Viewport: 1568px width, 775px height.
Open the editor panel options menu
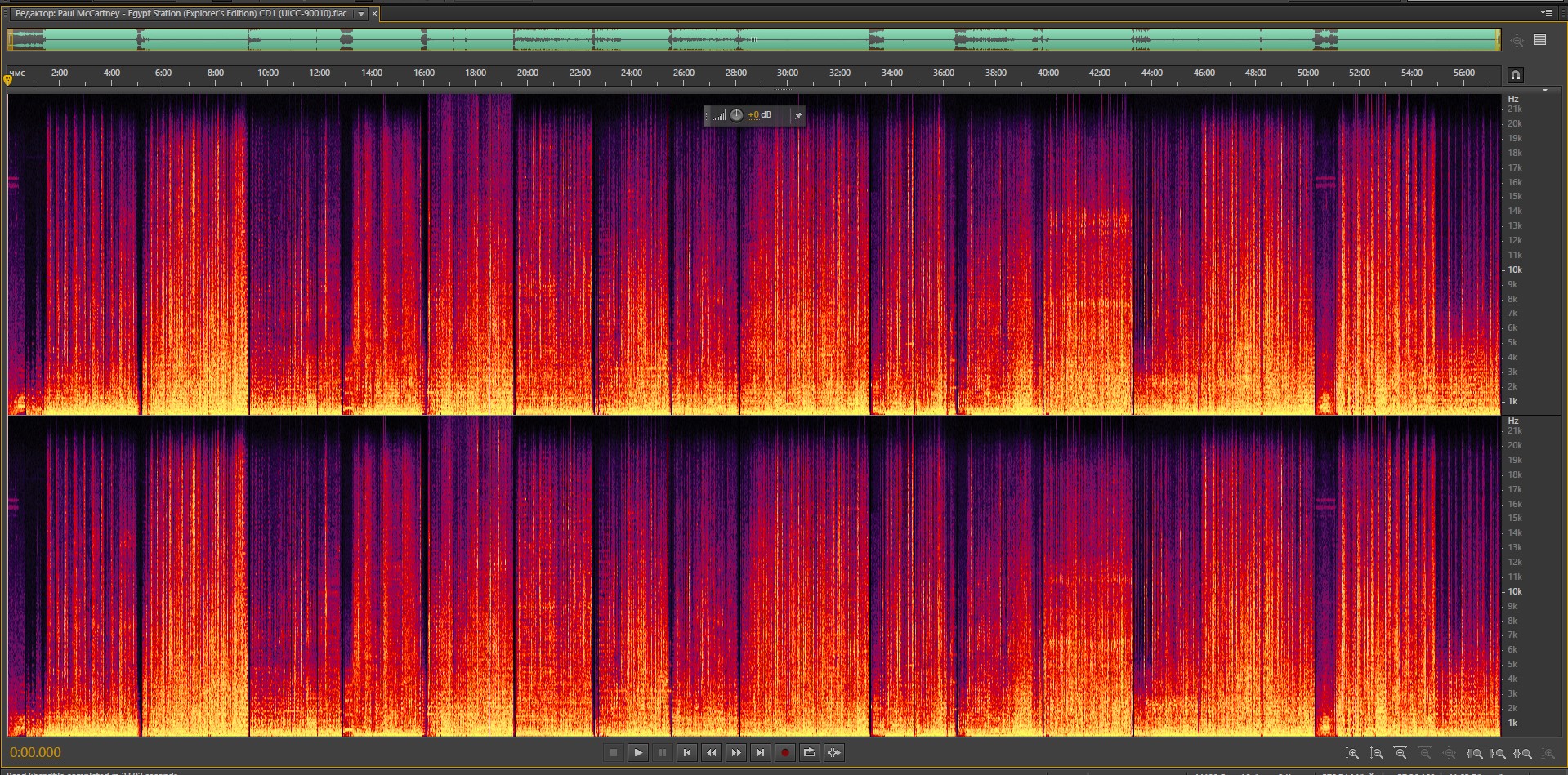[x=1546, y=13]
